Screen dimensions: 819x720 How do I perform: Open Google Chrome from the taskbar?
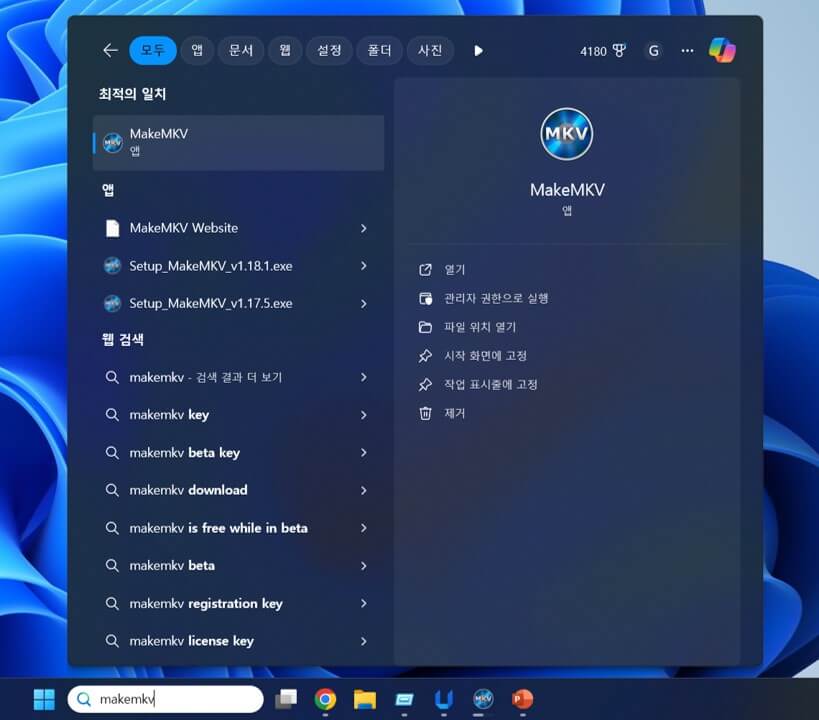pos(325,699)
